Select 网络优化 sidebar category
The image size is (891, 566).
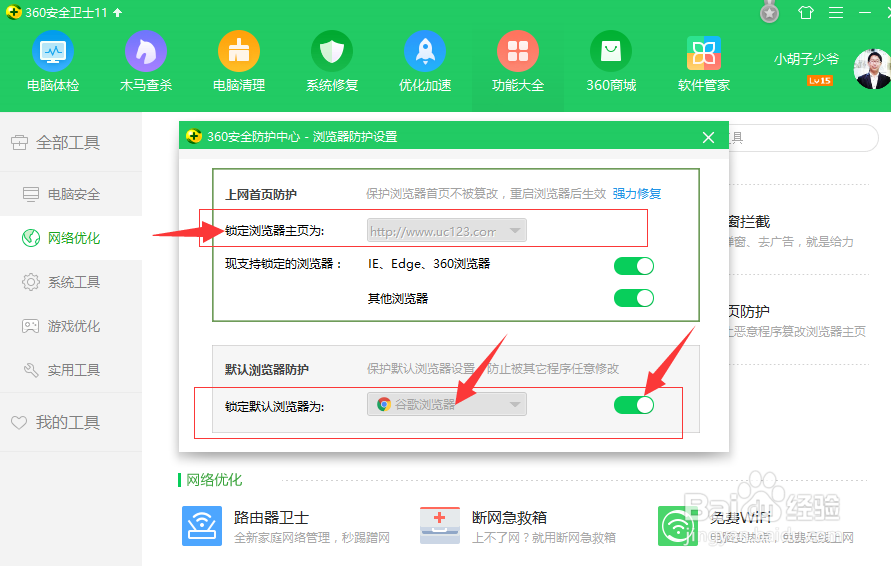[71, 238]
